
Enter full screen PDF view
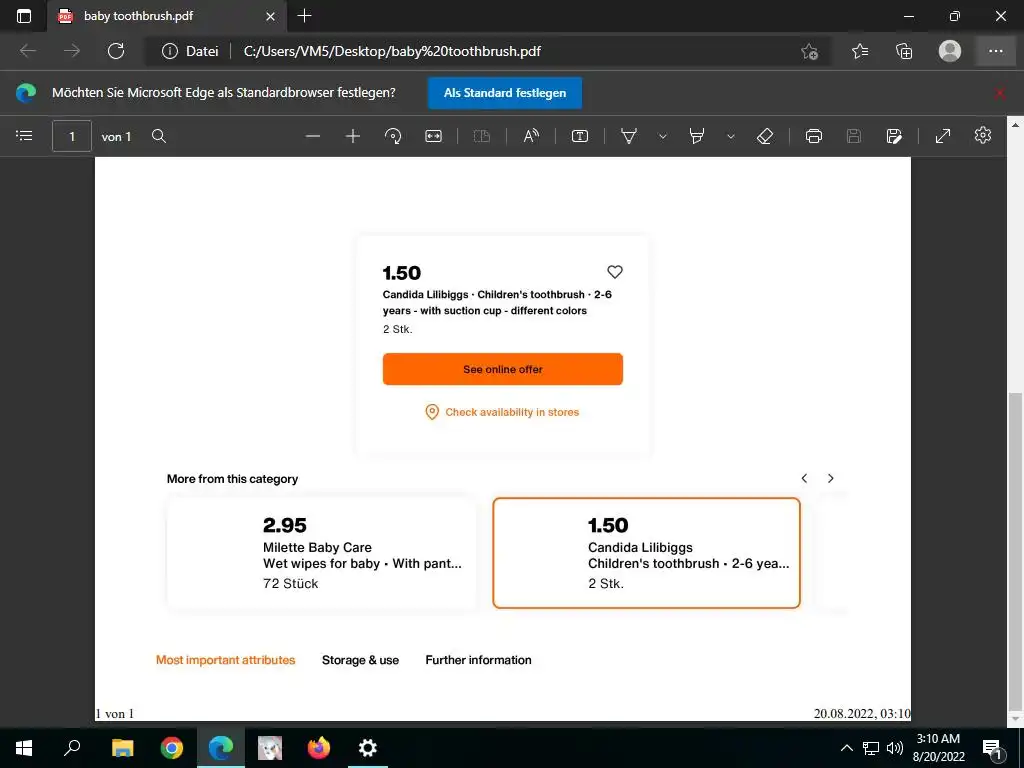click(x=942, y=136)
